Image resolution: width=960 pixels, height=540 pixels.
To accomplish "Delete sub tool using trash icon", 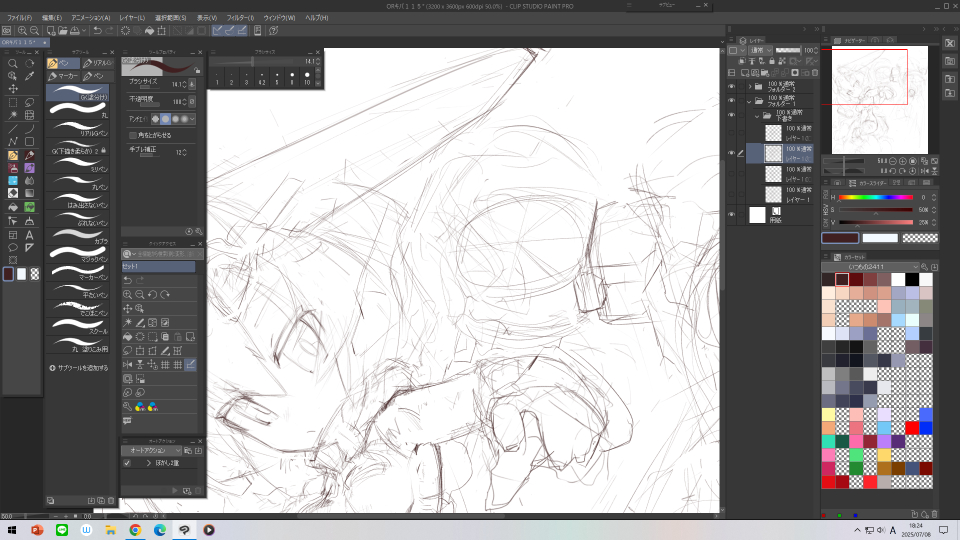I will coord(111,500).
